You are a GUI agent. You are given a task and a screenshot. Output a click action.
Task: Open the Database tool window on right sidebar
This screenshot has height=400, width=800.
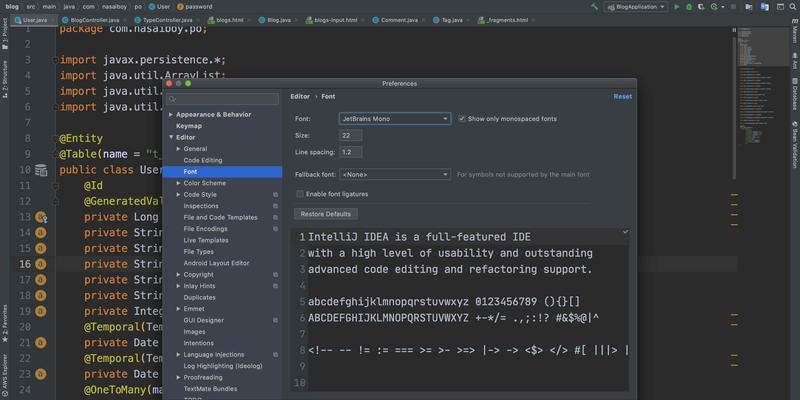[794, 94]
